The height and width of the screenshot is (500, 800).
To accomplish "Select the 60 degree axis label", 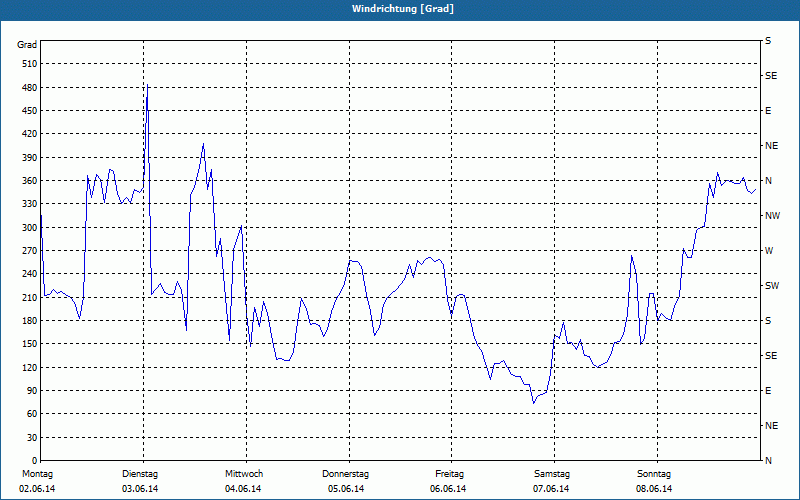I will point(32,414).
